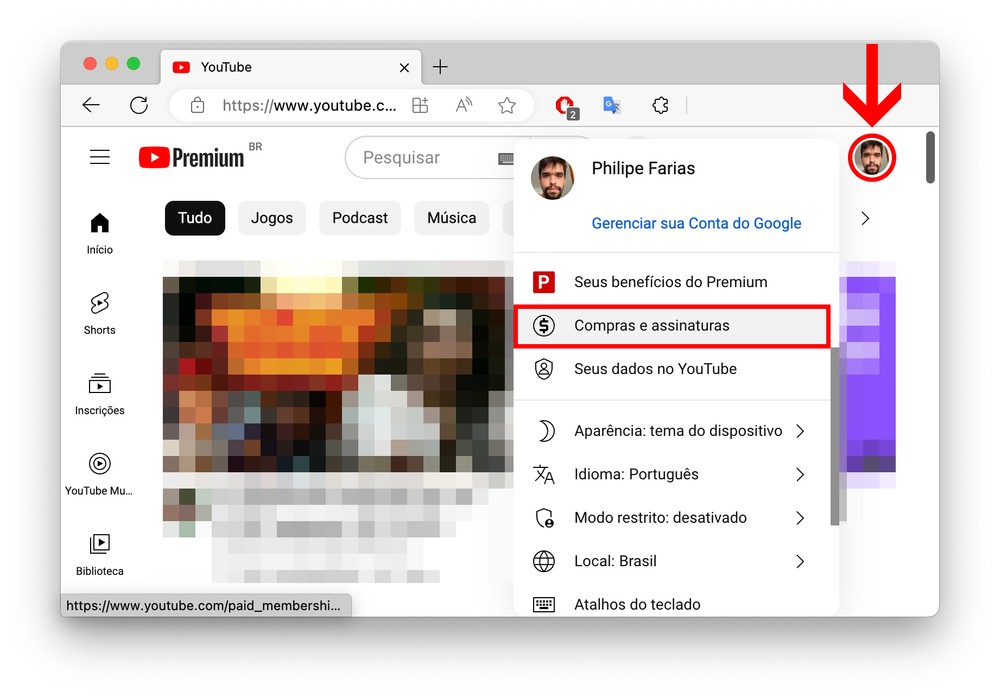Open Inscrições in the sidebar
1000x697 pixels.
99,393
